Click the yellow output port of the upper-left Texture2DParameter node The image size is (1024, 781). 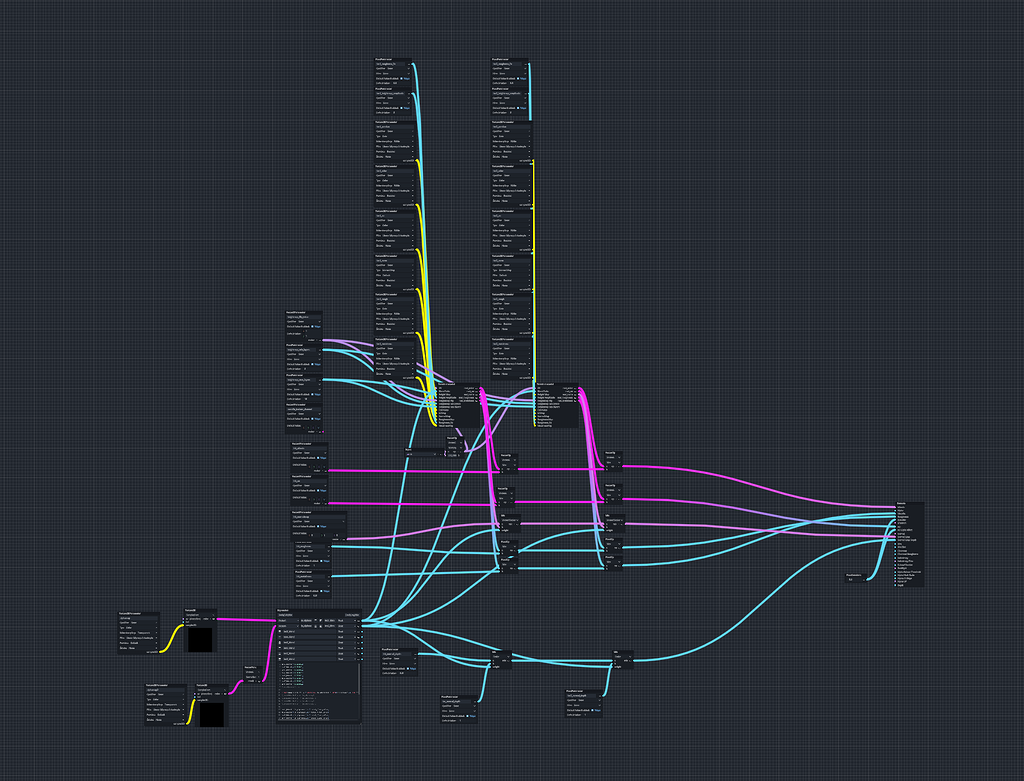click(159, 651)
